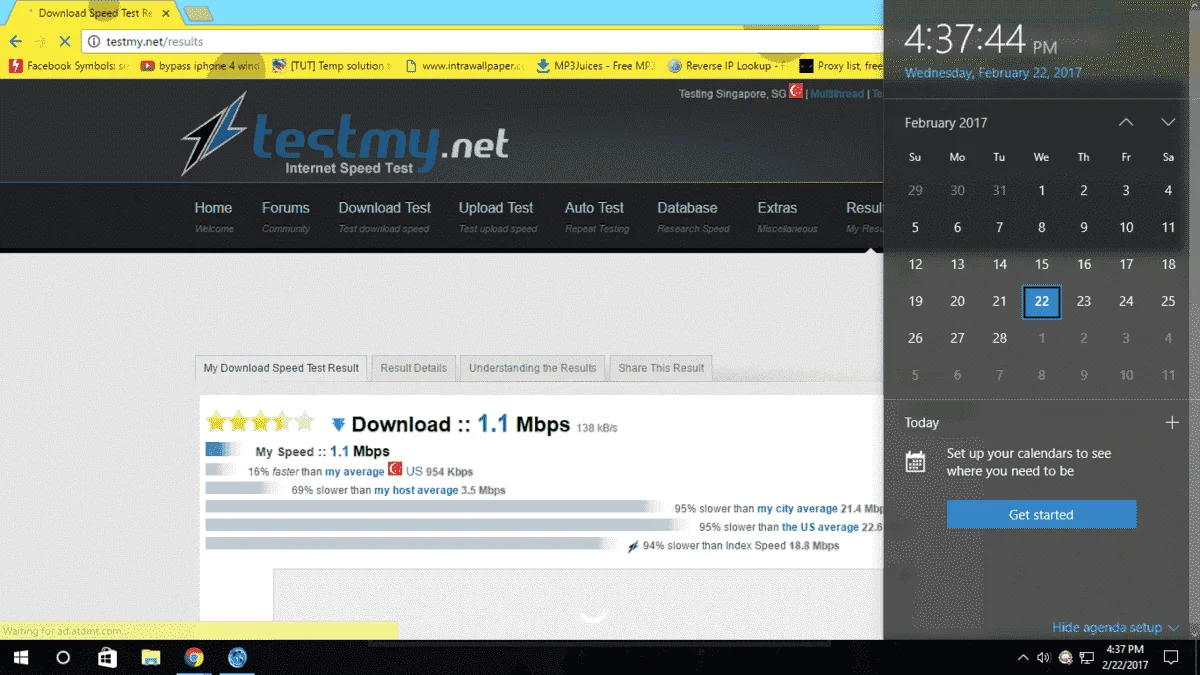The image size is (1200, 675).
Task: Open the Proxy list bookmark
Action: click(x=841, y=66)
